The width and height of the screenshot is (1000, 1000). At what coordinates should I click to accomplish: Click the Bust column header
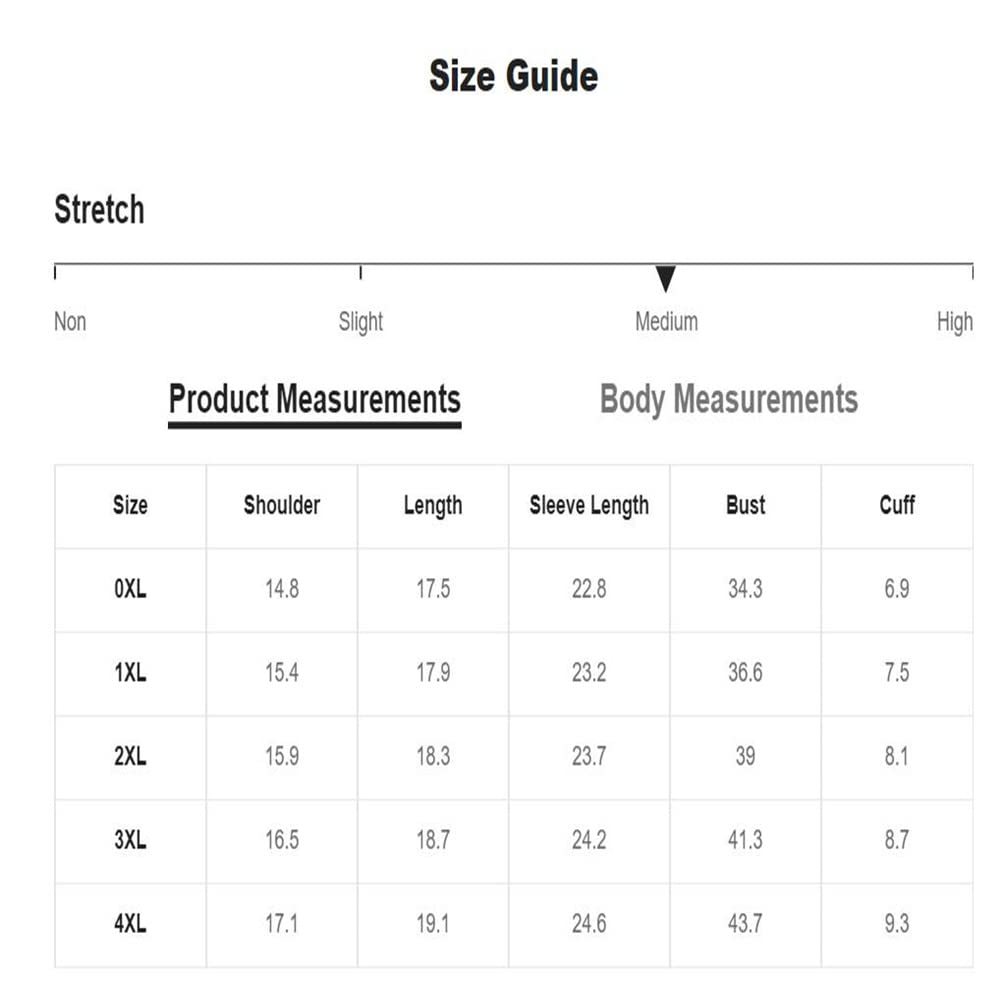coord(745,506)
